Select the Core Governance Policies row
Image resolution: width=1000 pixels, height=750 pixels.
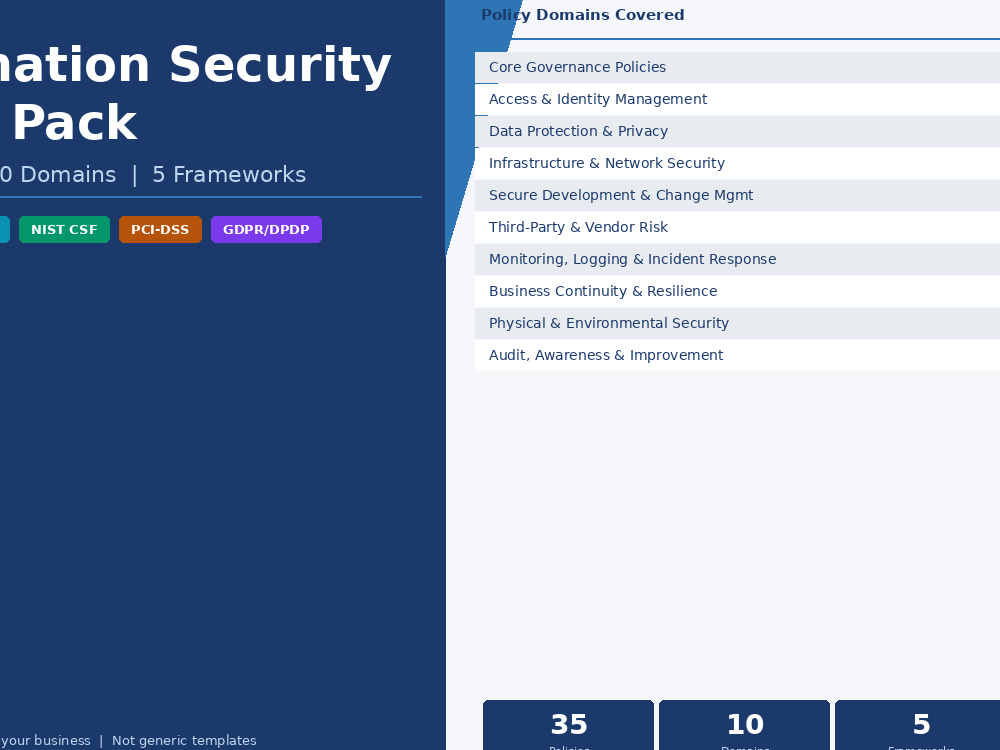(x=737, y=68)
